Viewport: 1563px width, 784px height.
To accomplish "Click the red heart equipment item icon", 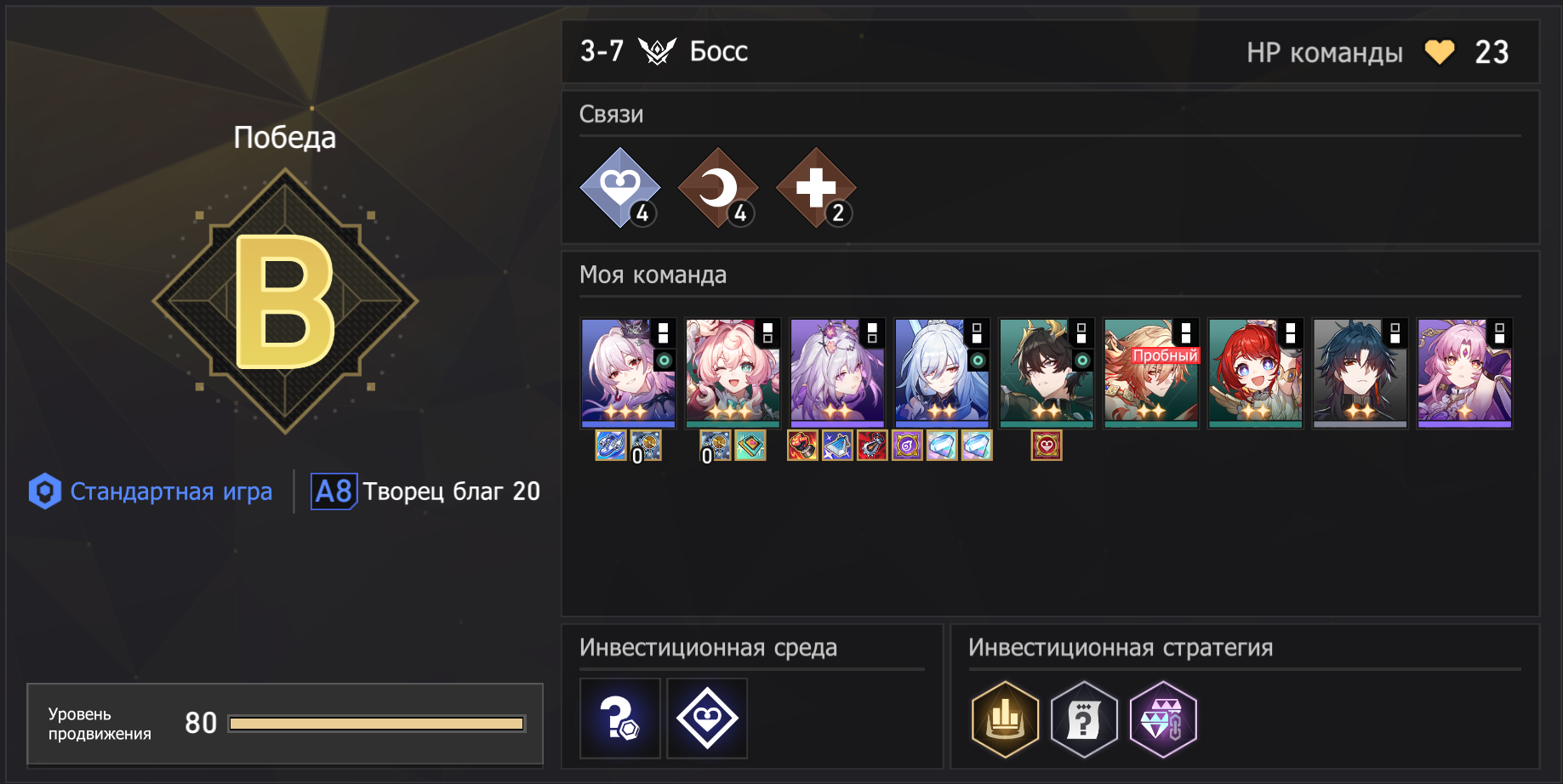I will pos(1047,445).
